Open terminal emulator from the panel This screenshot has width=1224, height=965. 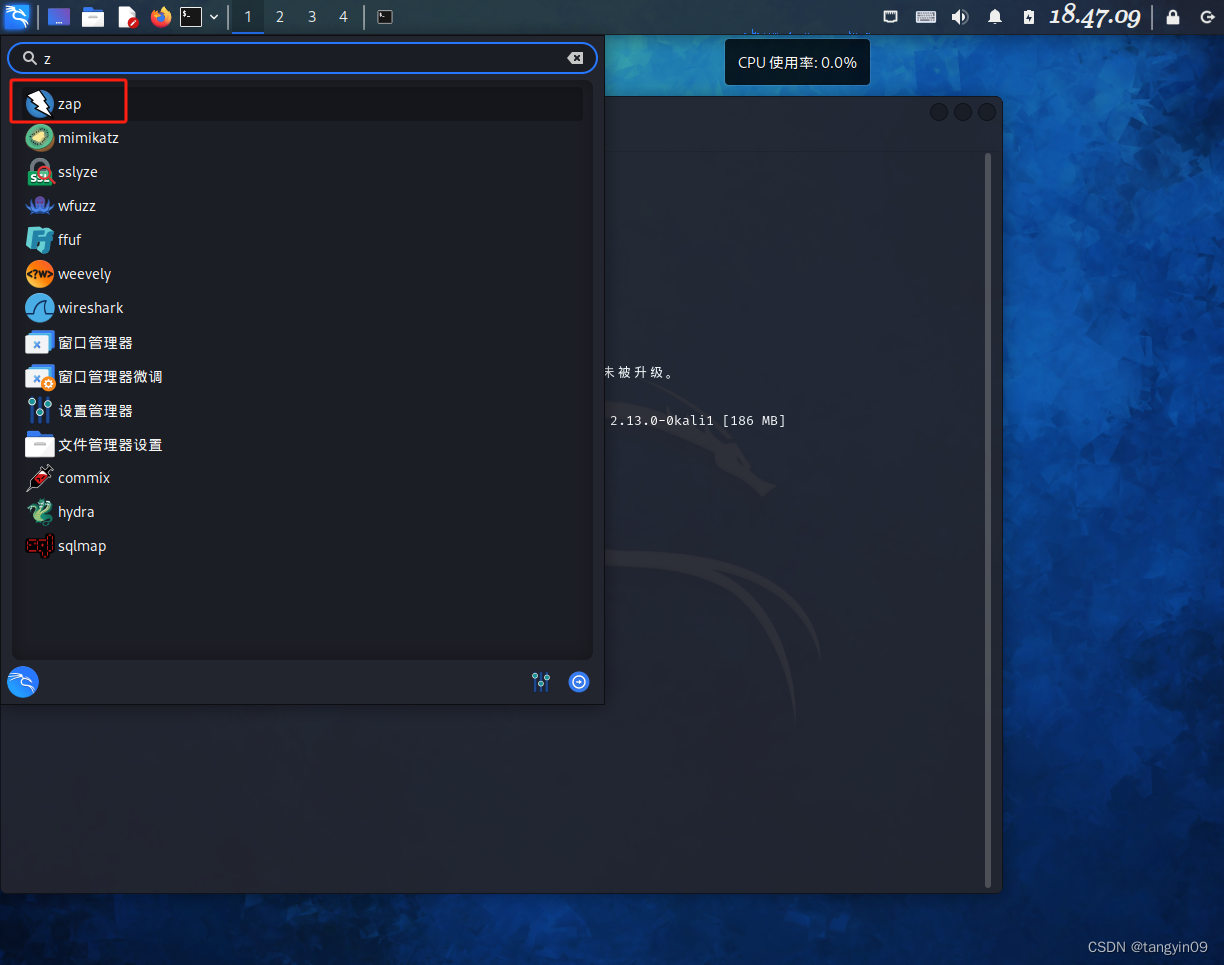191,17
